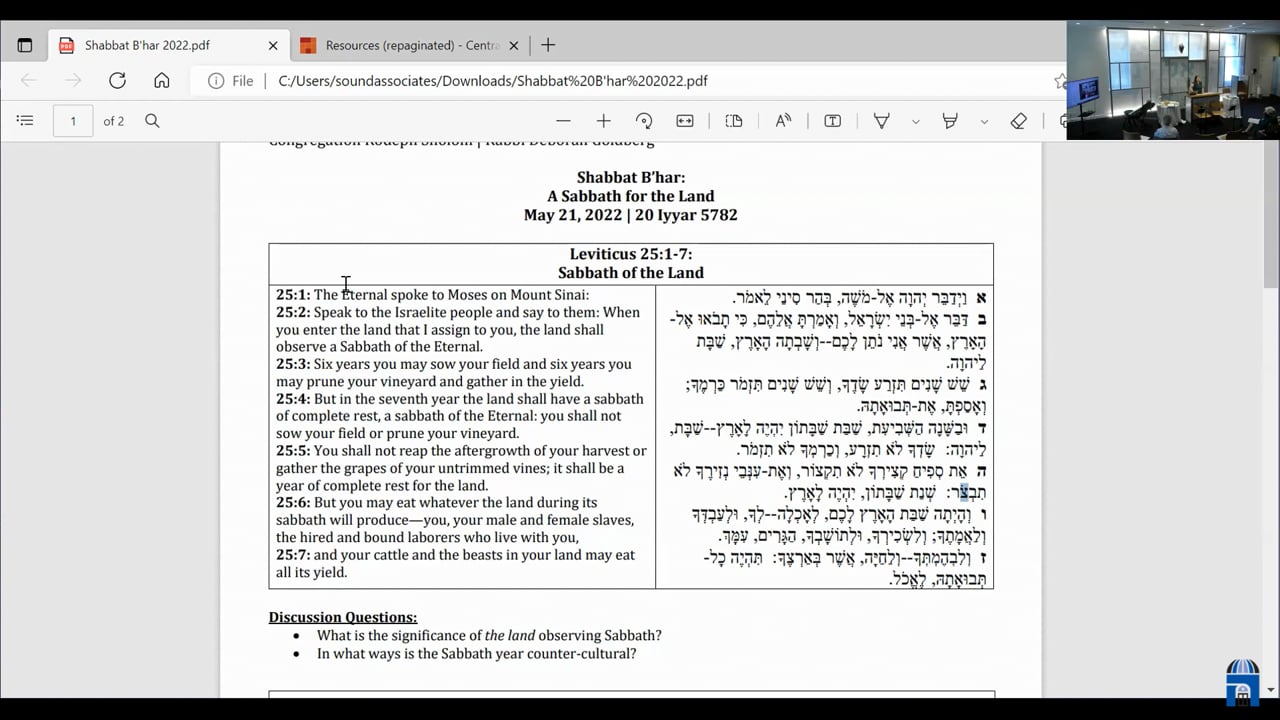Click the heading 'Leviticus 25:1-7:'
This screenshot has height=720, width=1280.
(x=631, y=254)
